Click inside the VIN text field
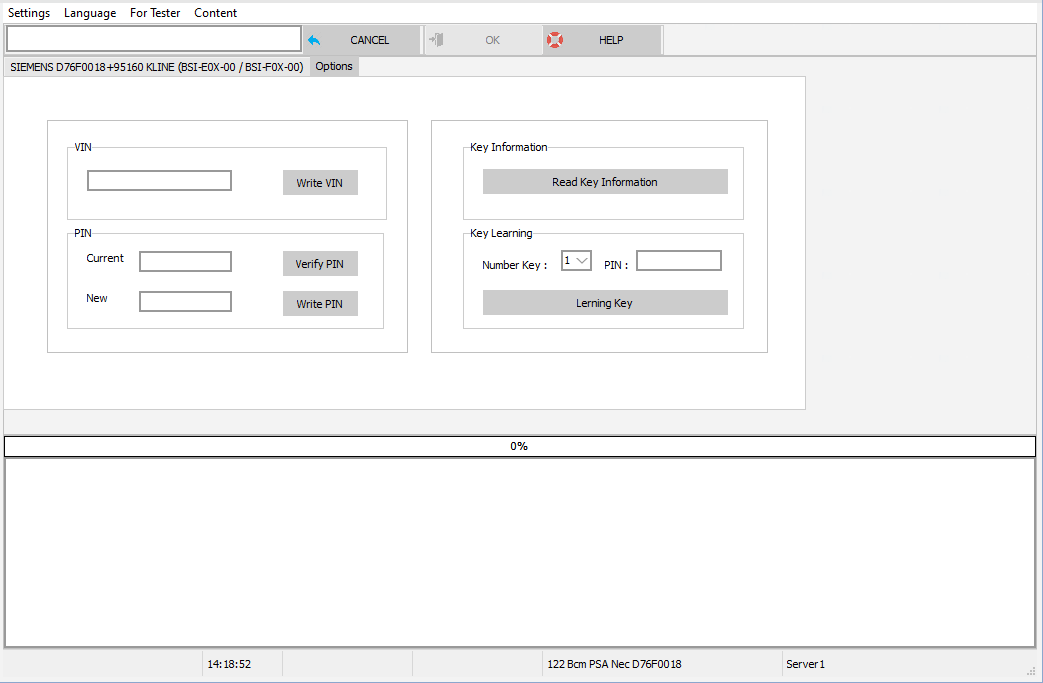Image resolution: width=1043 pixels, height=683 pixels. [x=158, y=181]
